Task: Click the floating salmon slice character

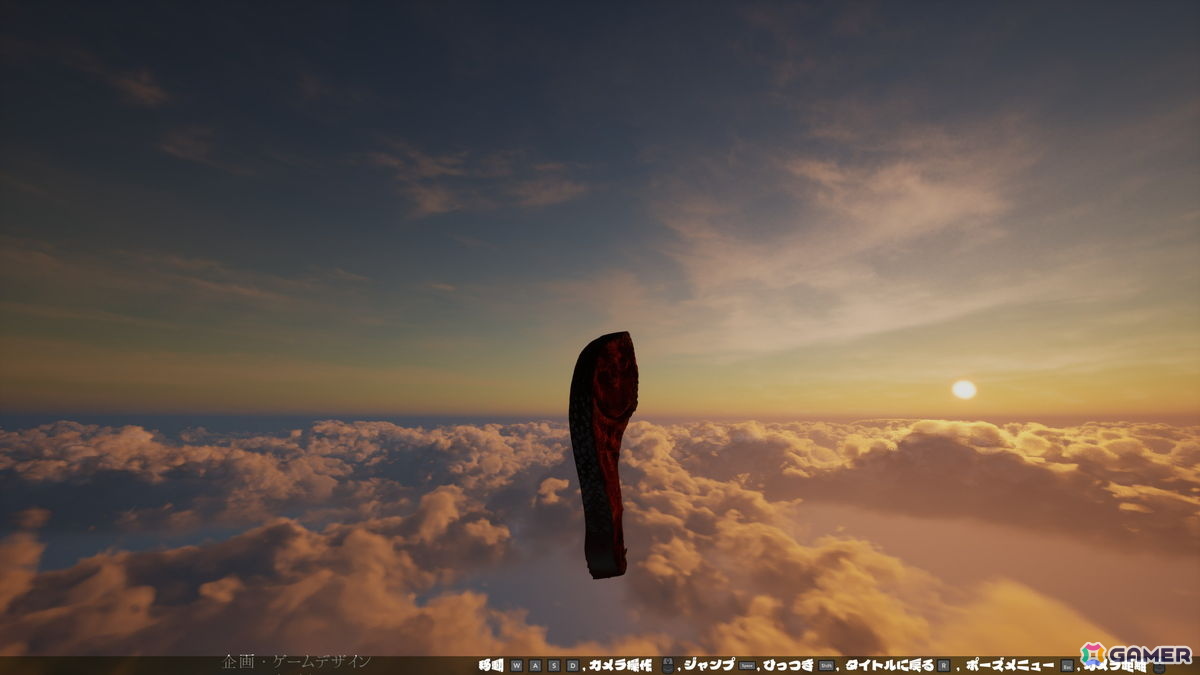Action: coord(603,455)
